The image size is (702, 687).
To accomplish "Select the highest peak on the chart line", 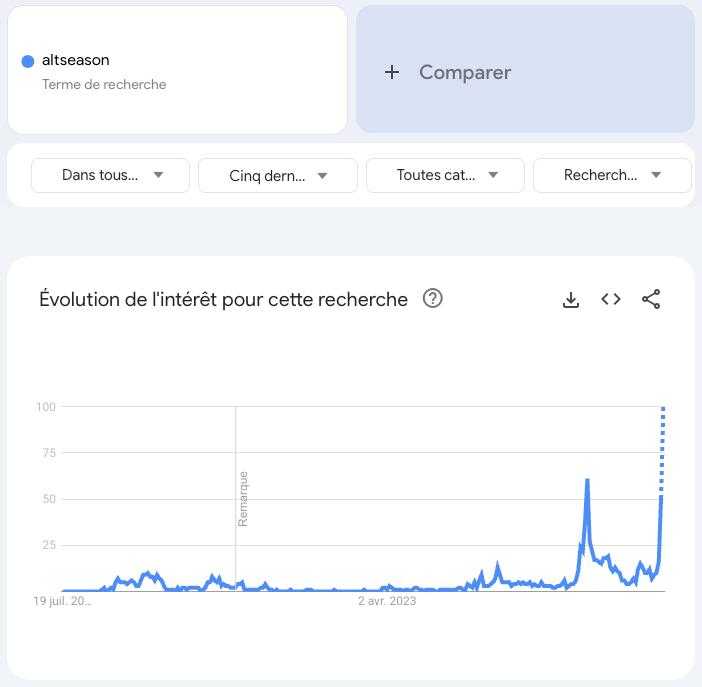I will click(x=587, y=481).
